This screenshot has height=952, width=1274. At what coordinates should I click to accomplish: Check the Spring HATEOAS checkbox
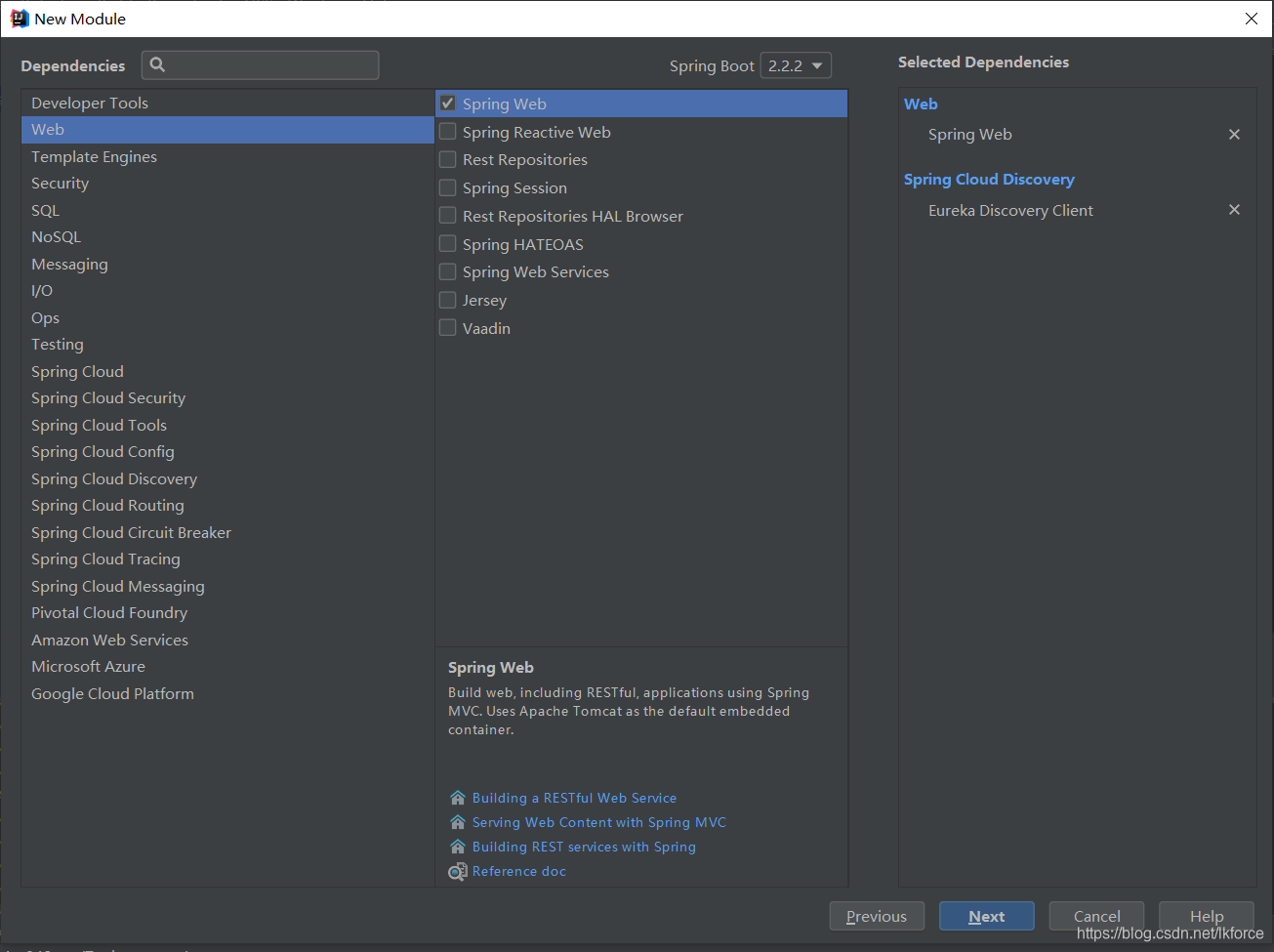(448, 244)
